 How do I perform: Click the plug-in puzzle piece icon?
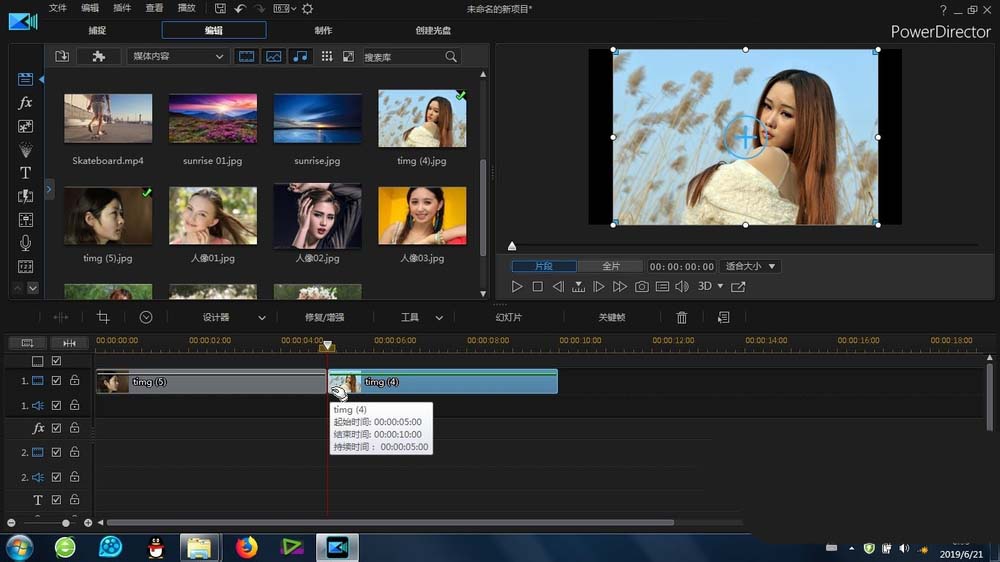[x=98, y=57]
